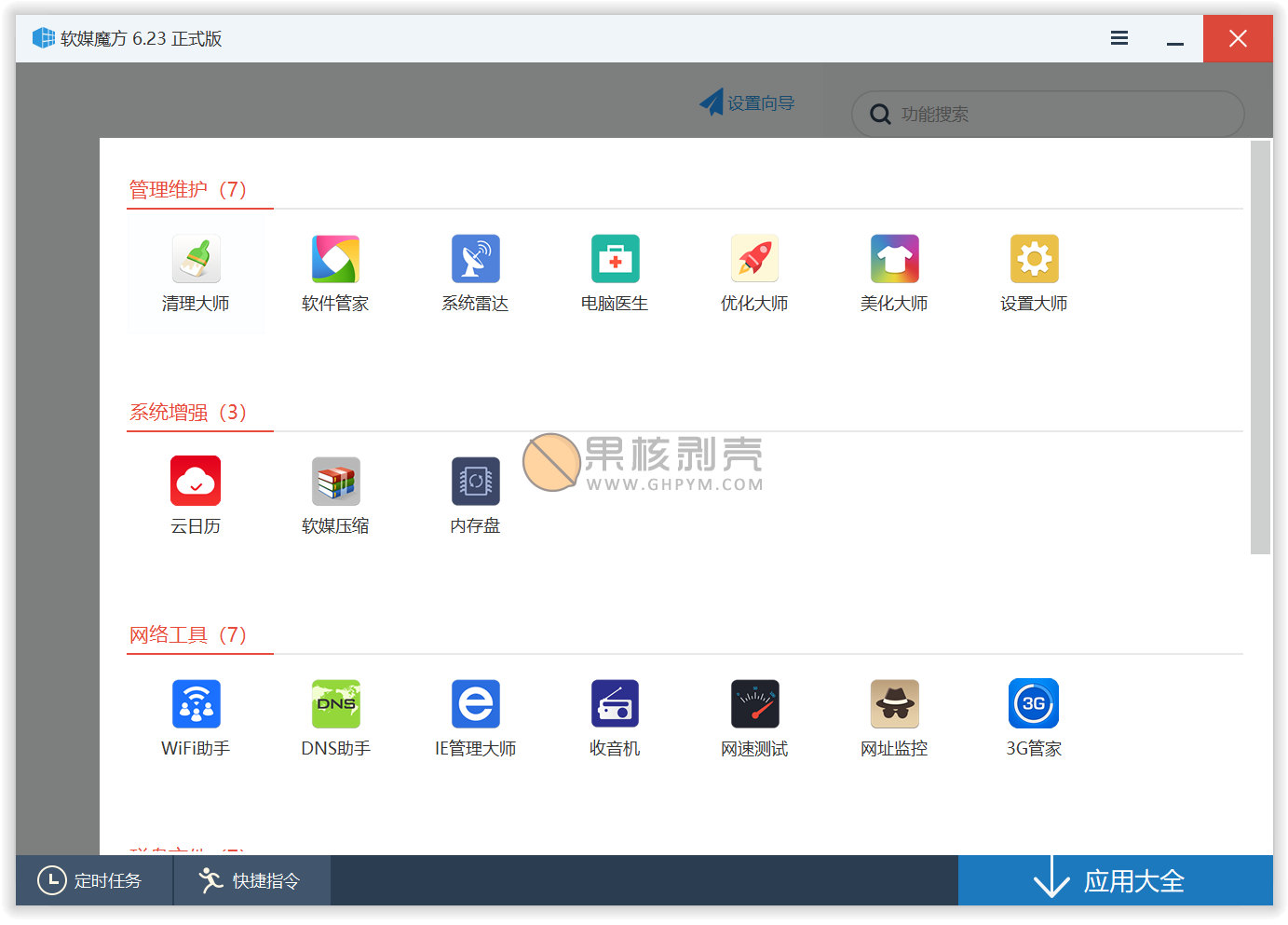Click the 功能搜索 search field
The width and height of the screenshot is (1288, 925).
tap(1048, 114)
